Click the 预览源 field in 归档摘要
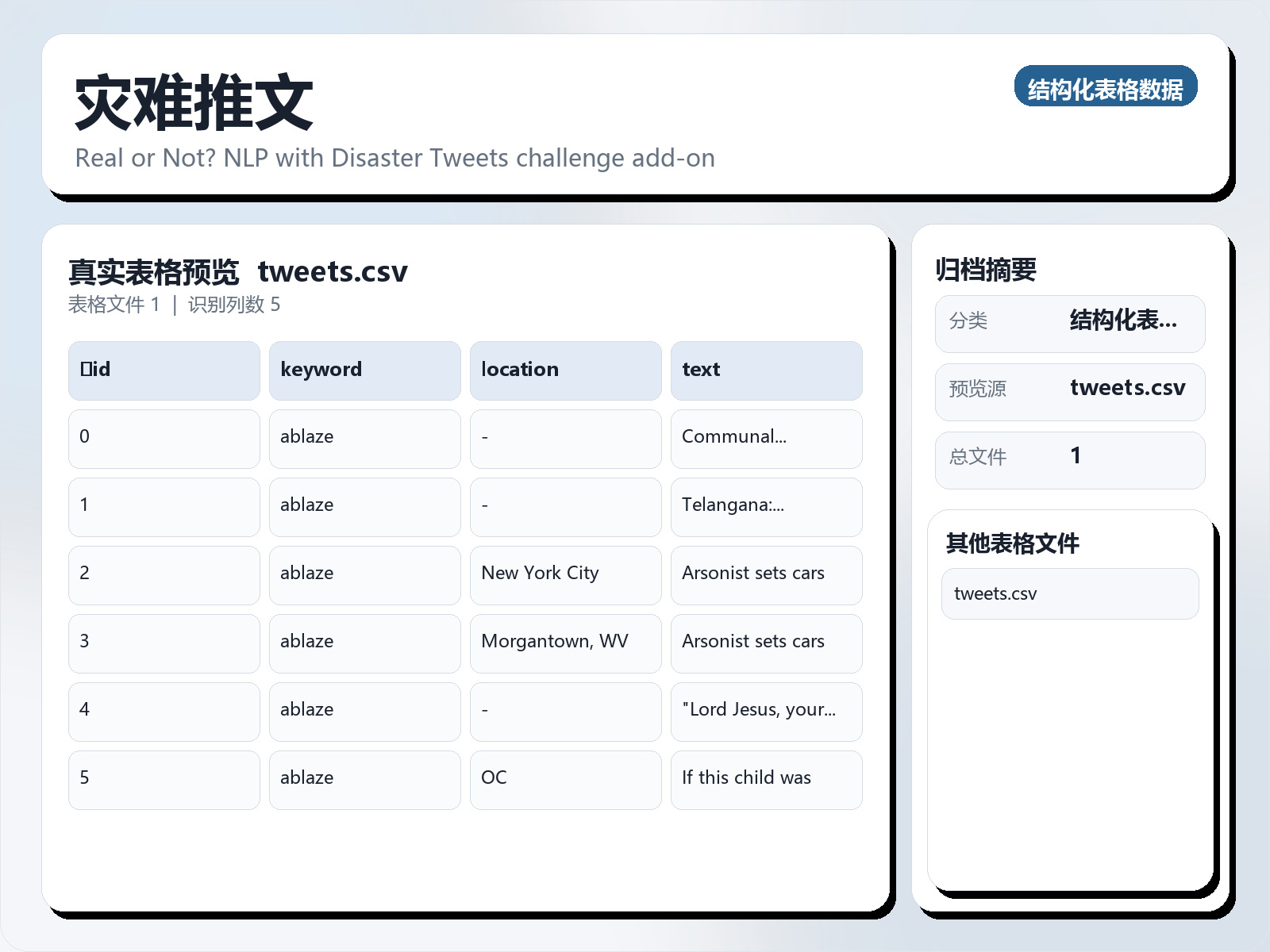 pos(1071,390)
